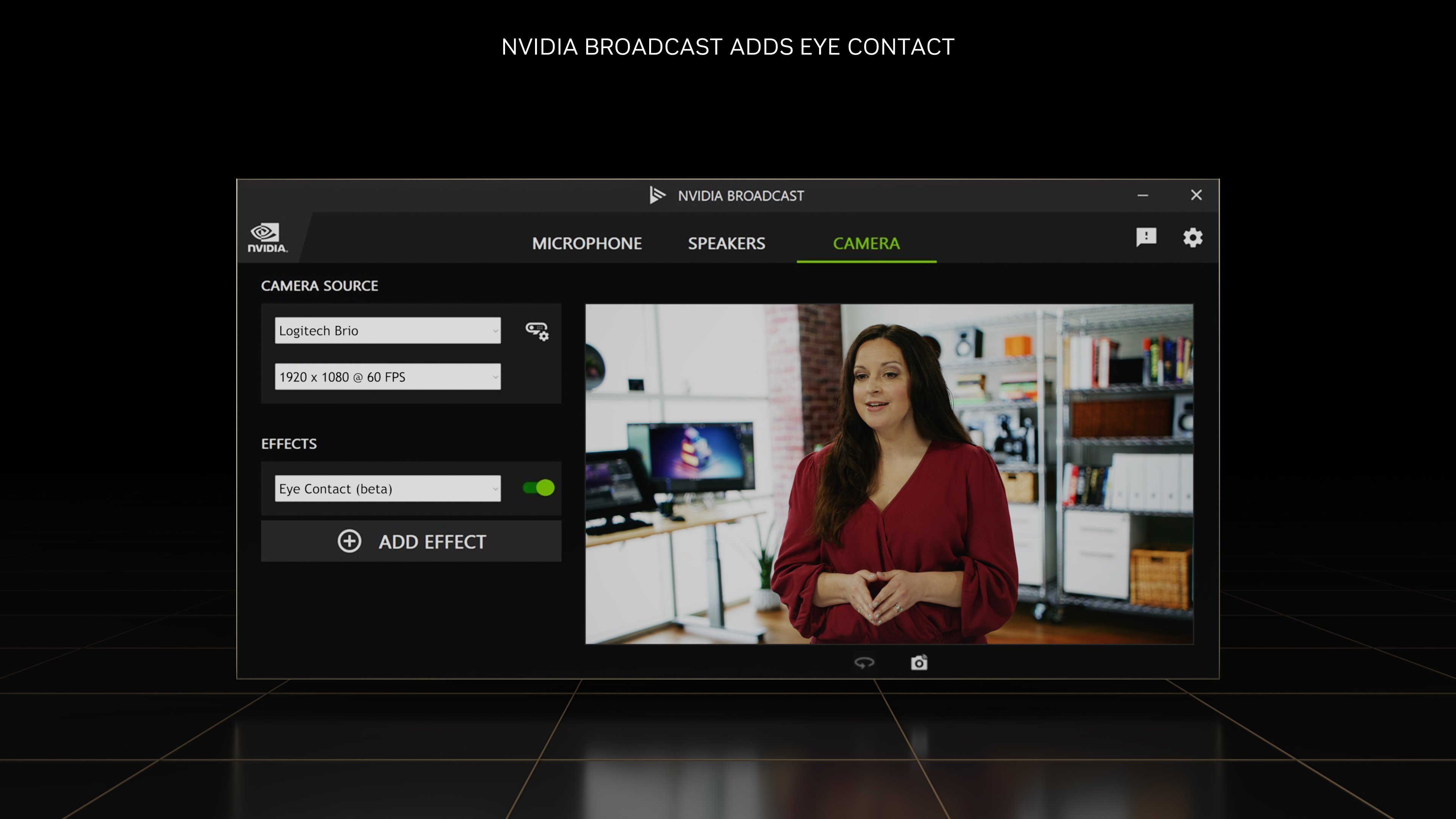Open the camera device settings icon
This screenshot has height=819, width=1456.
pyautogui.click(x=537, y=331)
